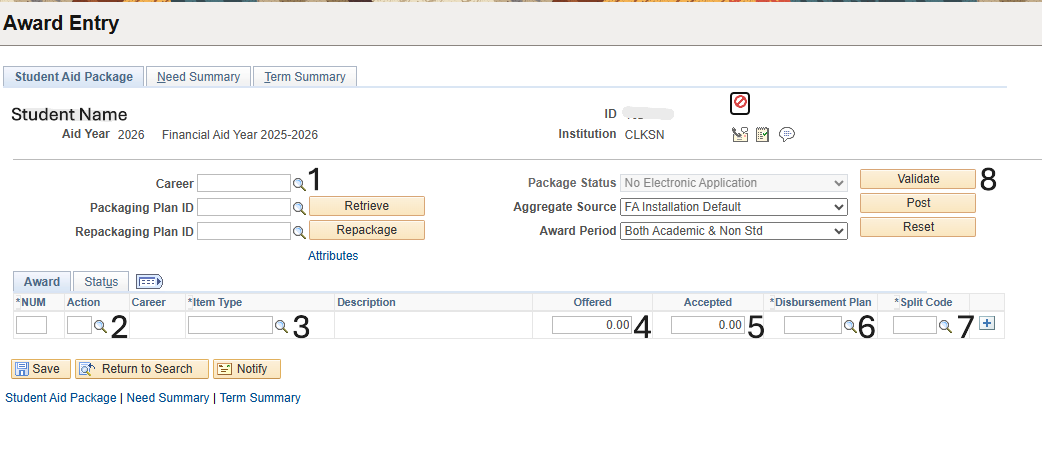Click the Save button

(41, 369)
